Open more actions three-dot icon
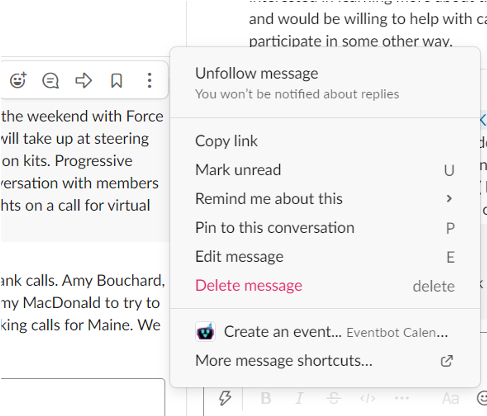Screen dimensions: 487x416 point(149,80)
